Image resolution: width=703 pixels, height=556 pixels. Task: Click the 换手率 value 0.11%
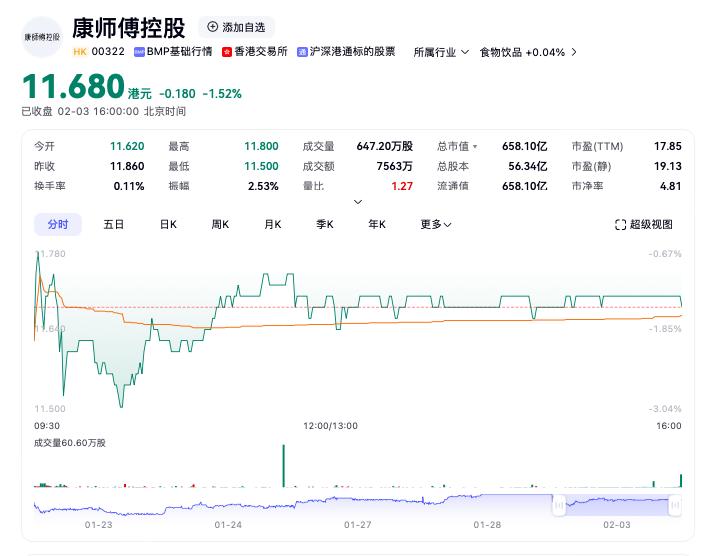point(129,186)
